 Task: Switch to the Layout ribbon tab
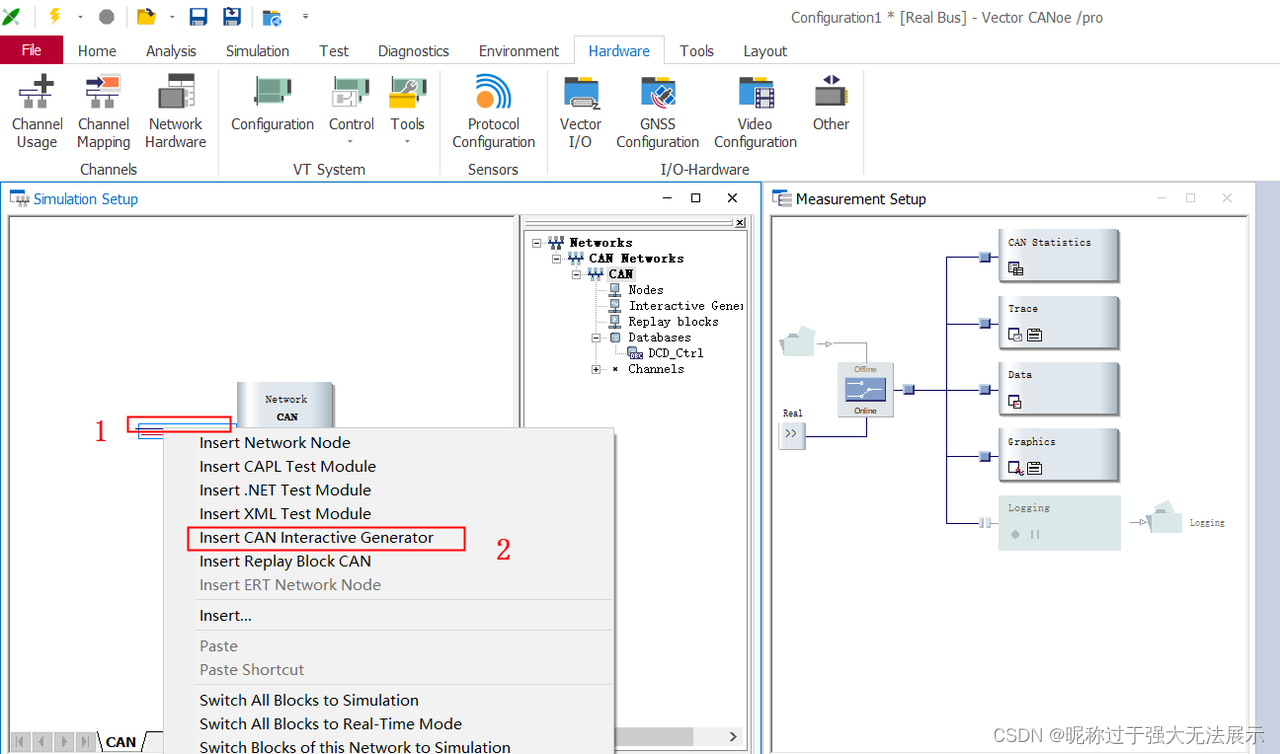(x=765, y=51)
